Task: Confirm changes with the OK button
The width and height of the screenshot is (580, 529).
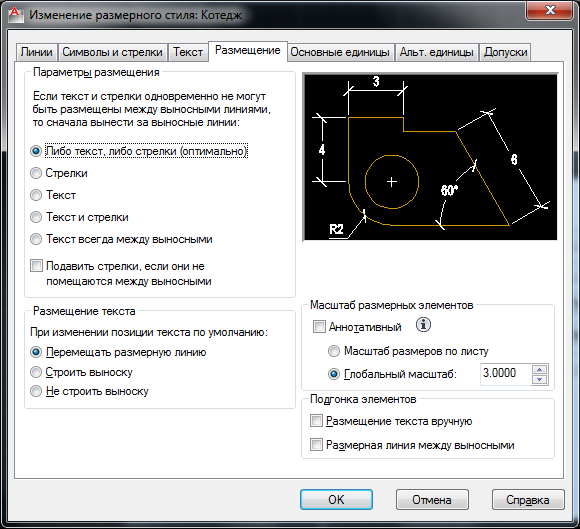Action: (336, 500)
